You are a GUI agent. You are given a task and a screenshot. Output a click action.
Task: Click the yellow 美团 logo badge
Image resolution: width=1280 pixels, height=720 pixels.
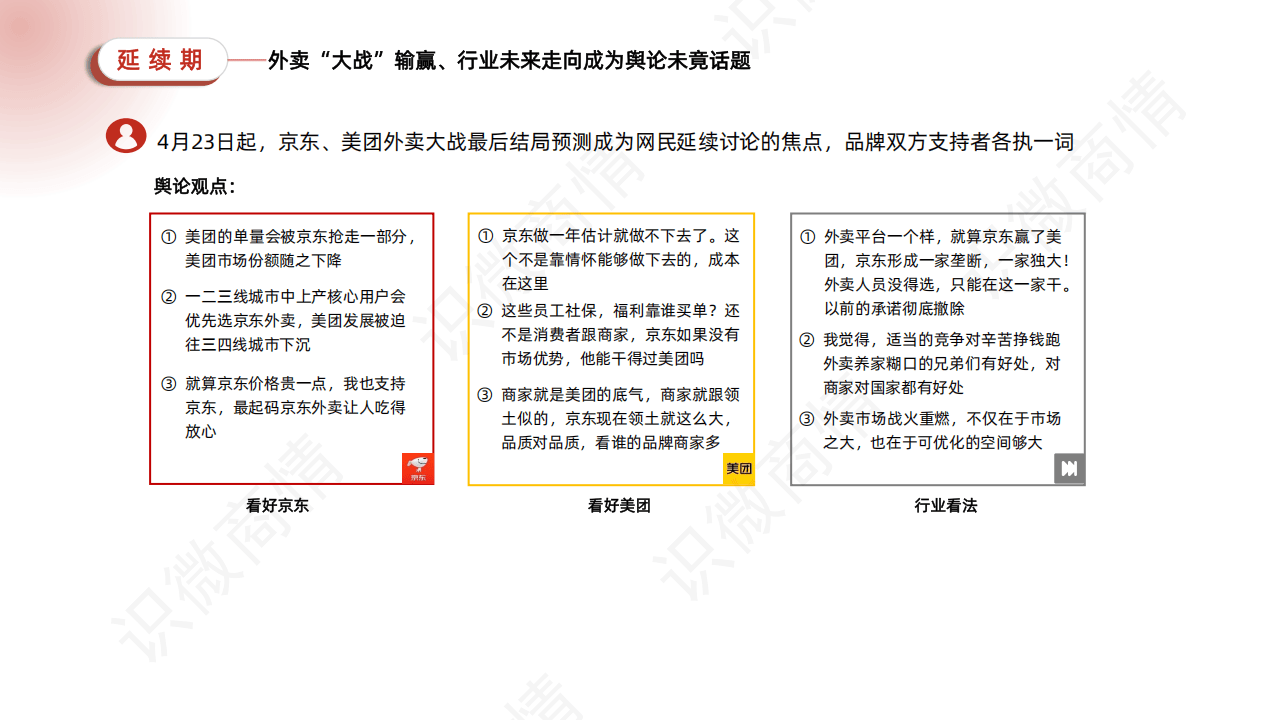point(738,468)
